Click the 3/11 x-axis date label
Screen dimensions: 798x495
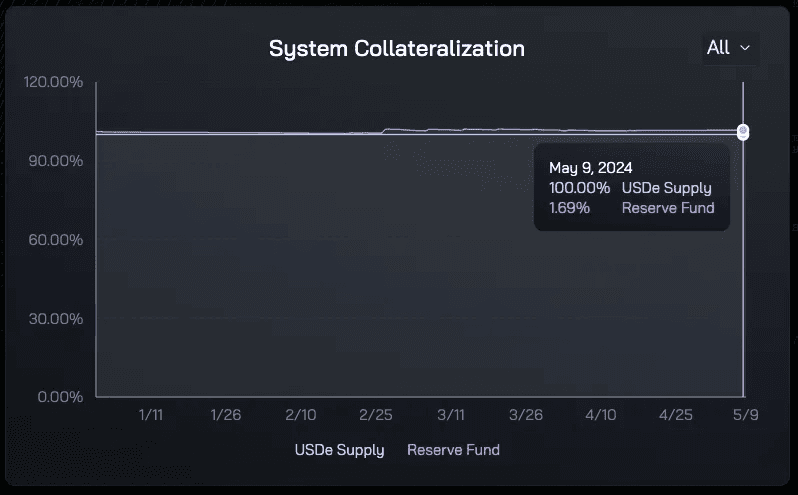click(451, 415)
